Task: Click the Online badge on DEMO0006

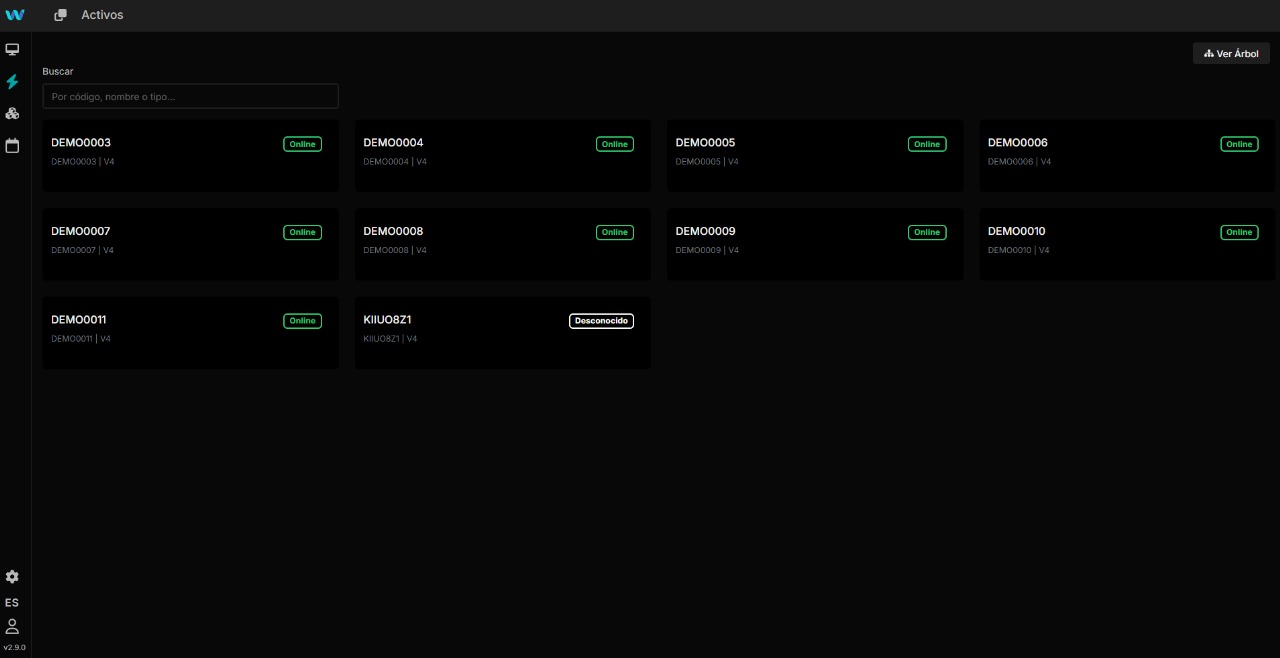Action: tap(1239, 143)
